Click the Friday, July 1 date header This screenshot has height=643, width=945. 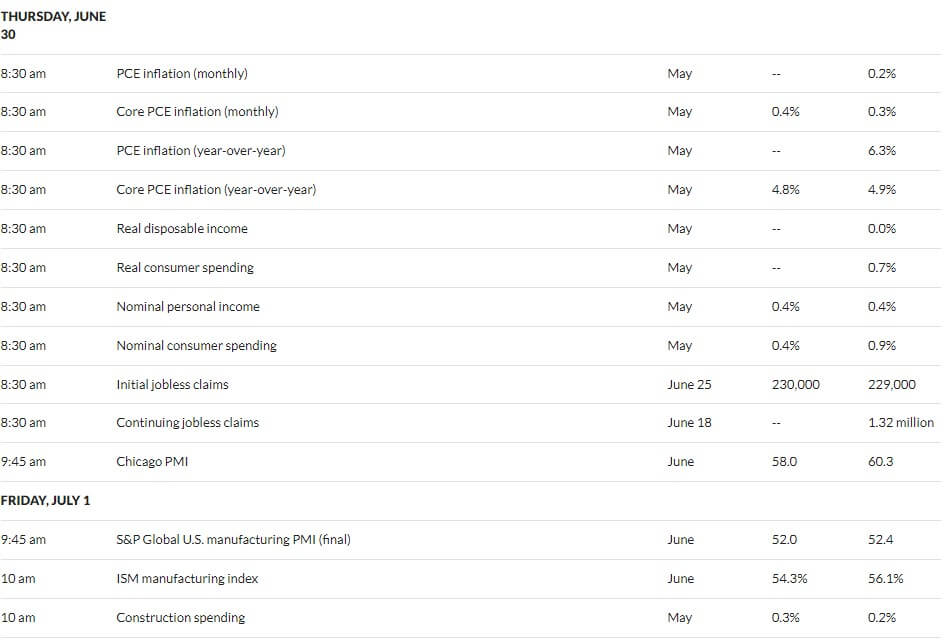click(45, 501)
